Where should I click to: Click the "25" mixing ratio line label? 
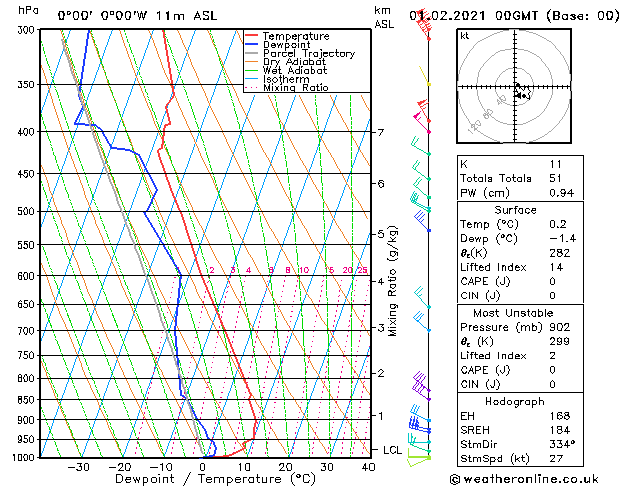pos(362,270)
